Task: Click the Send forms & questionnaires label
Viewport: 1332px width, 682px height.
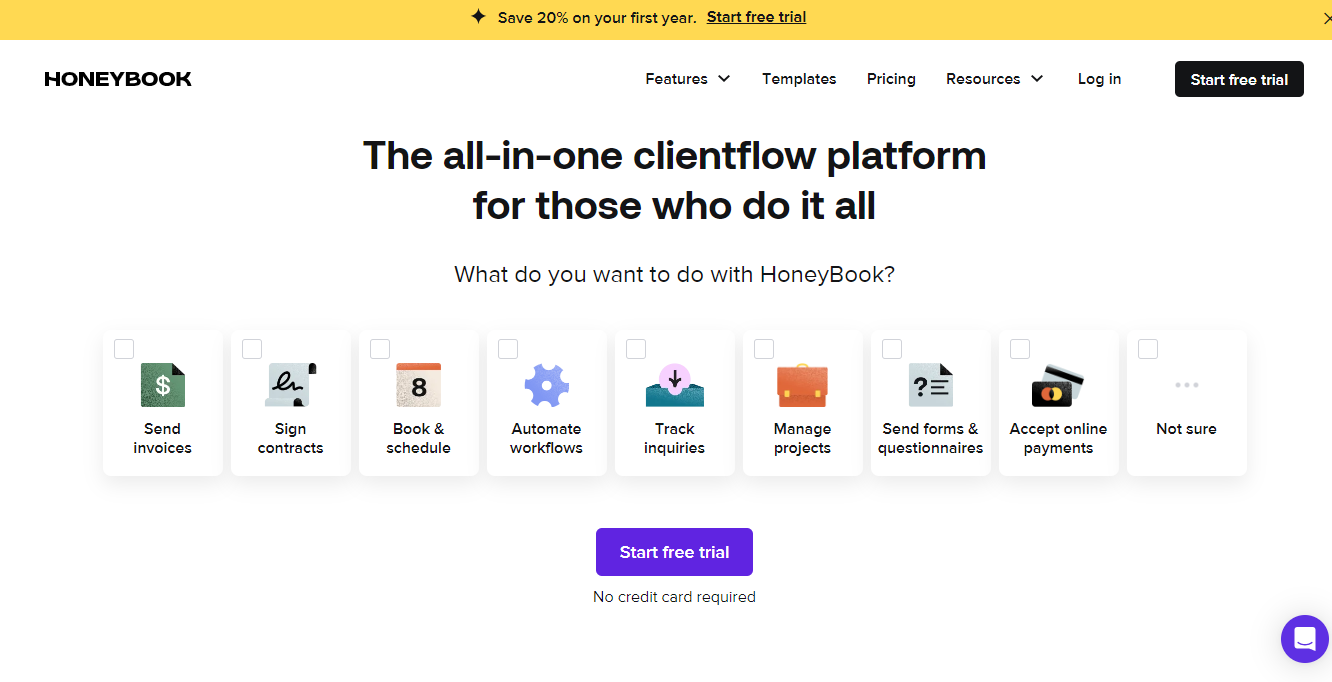Action: (931, 438)
